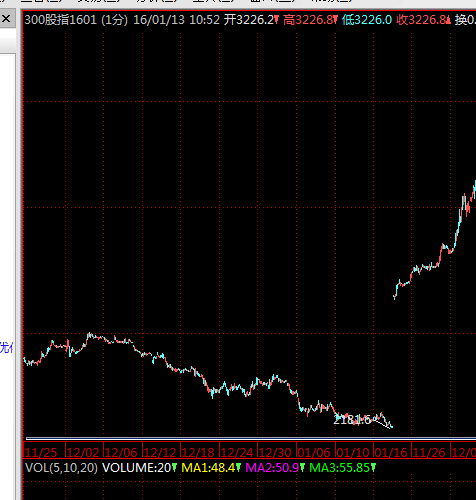Screen dimensions: 476x500
Task: Click the chart title 300股指1601 (1分)
Action: [x=76, y=20]
